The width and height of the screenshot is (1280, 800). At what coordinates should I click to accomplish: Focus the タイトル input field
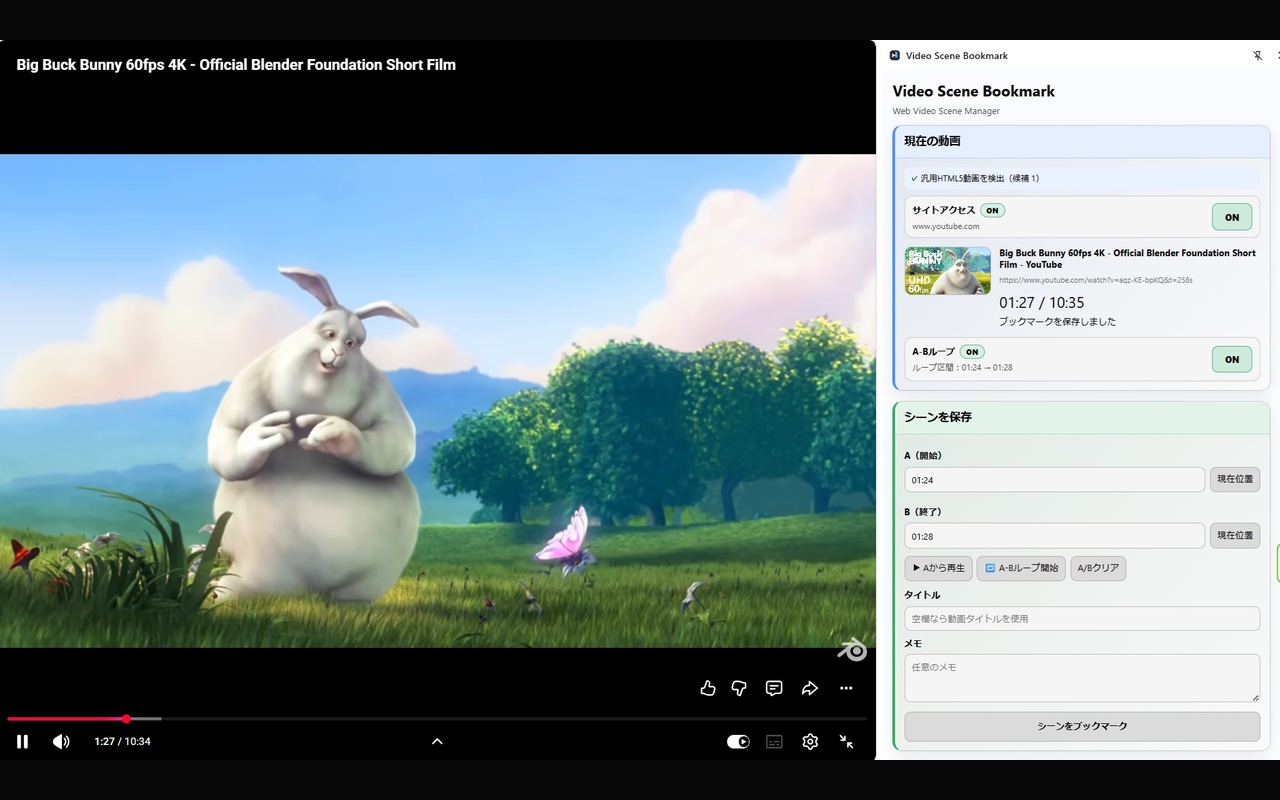pyautogui.click(x=1082, y=618)
